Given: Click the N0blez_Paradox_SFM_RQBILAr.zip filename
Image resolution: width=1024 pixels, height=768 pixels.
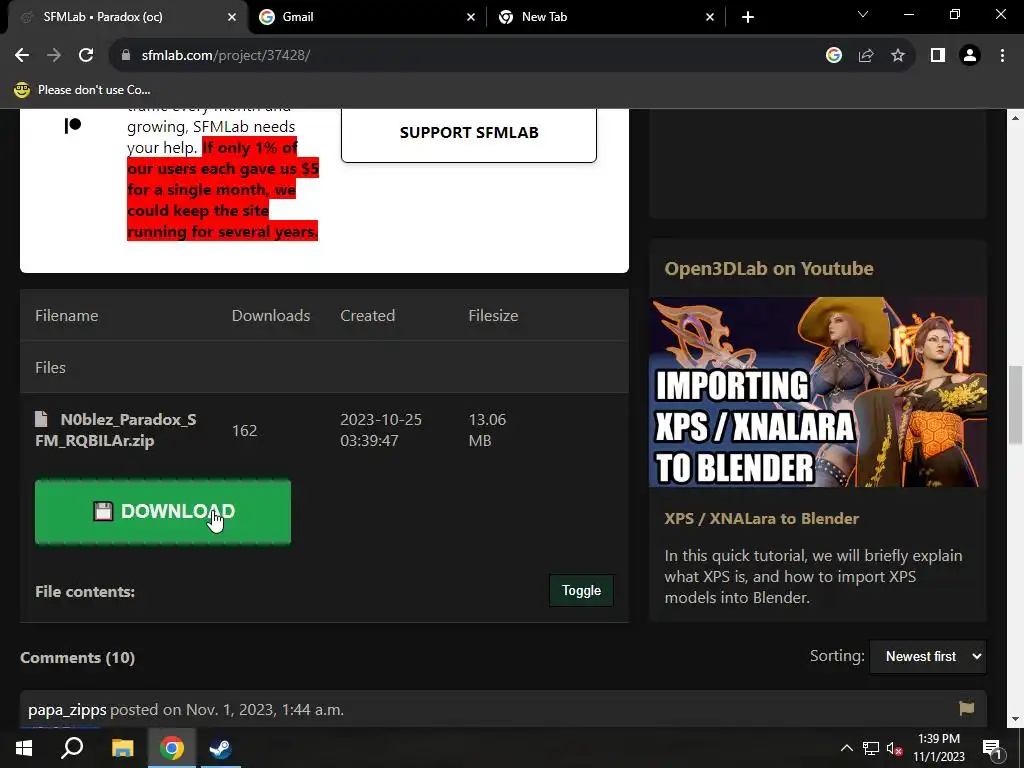Looking at the screenshot, I should coord(116,430).
